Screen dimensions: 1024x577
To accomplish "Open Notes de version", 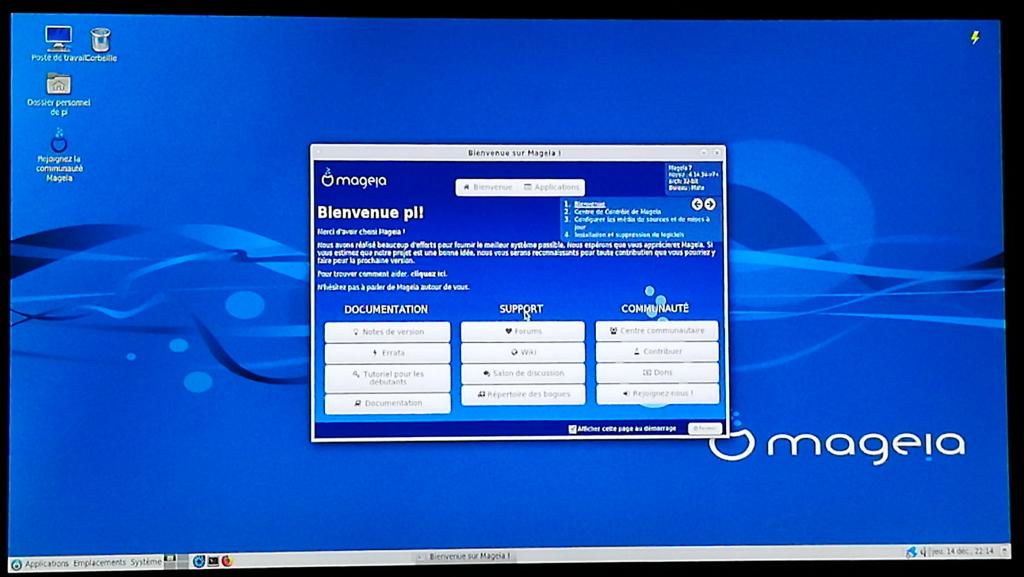I will tap(387, 332).
